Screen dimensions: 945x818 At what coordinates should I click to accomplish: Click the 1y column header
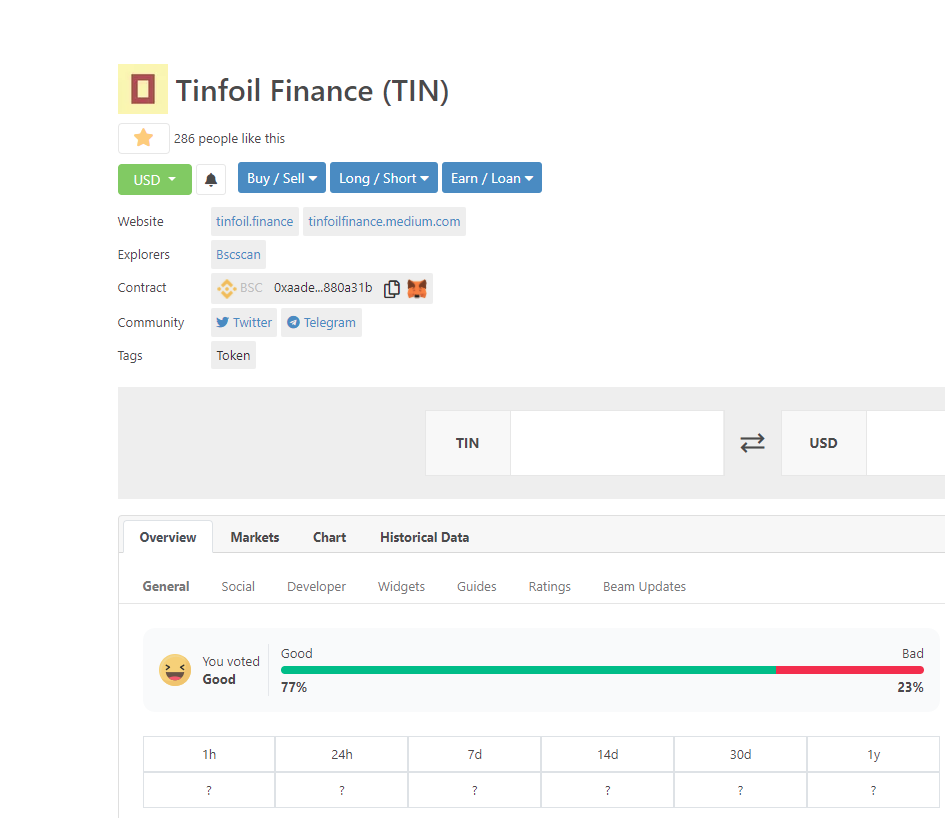tap(873, 754)
